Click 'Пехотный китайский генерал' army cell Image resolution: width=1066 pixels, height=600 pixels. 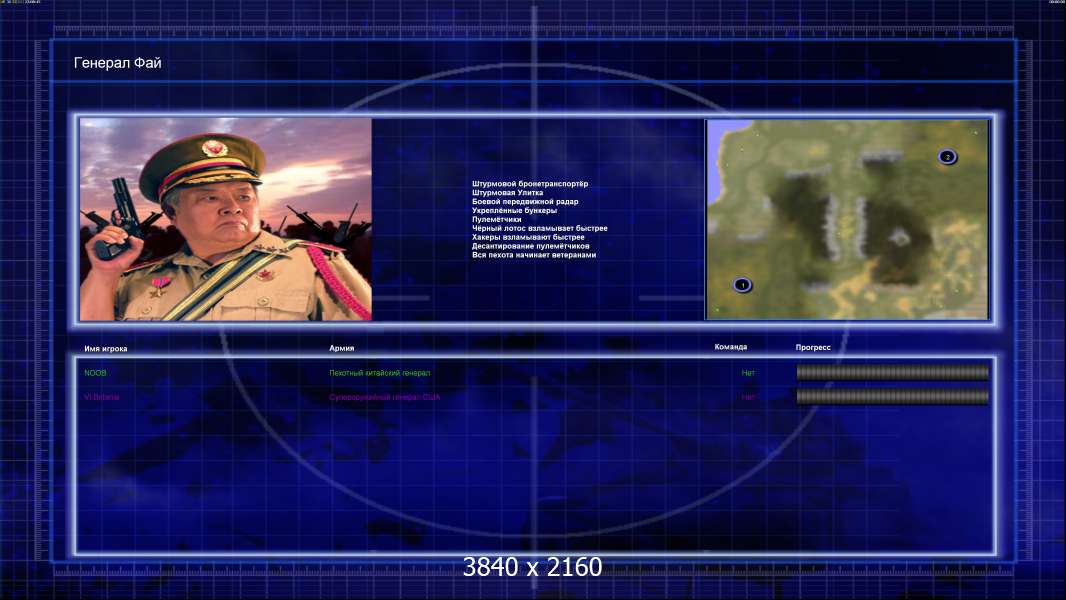click(x=379, y=372)
